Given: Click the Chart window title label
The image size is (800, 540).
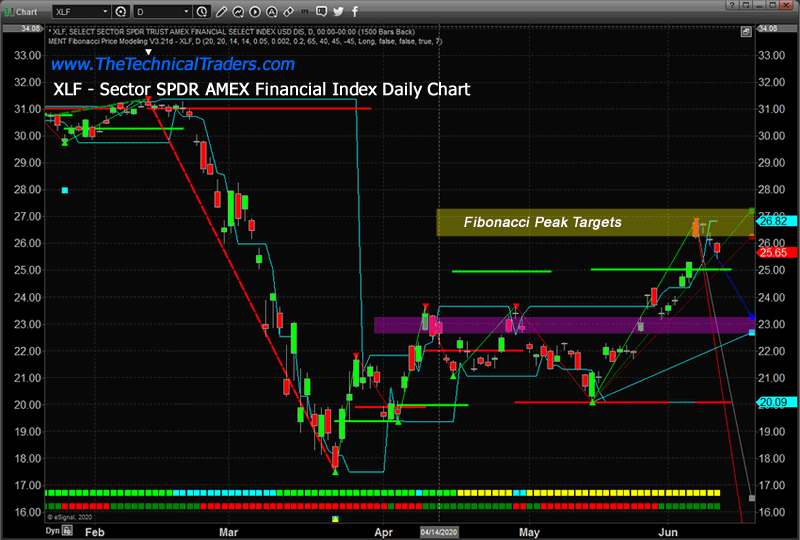Looking at the screenshot, I should (23, 12).
